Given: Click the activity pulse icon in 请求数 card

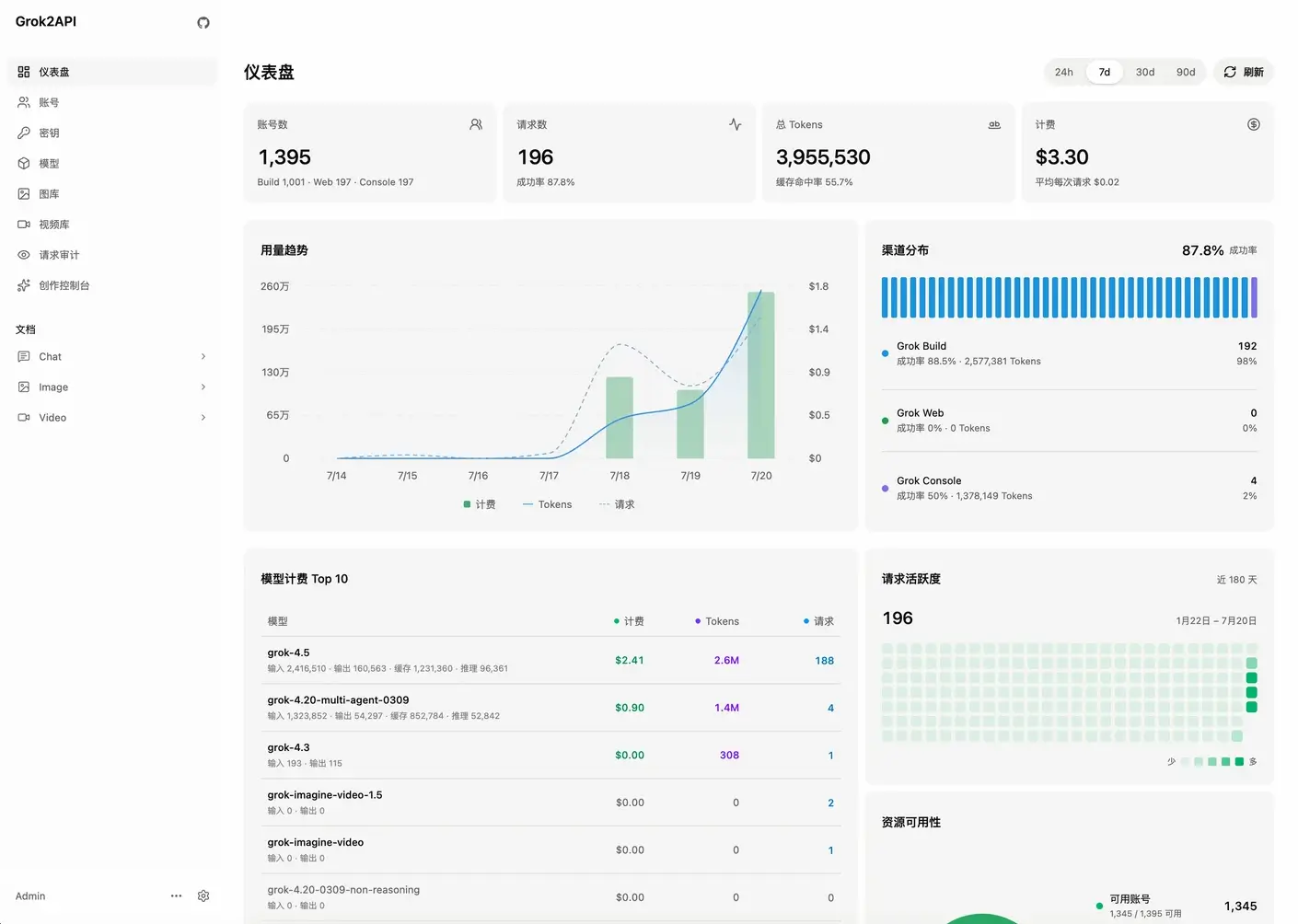Looking at the screenshot, I should 736,124.
